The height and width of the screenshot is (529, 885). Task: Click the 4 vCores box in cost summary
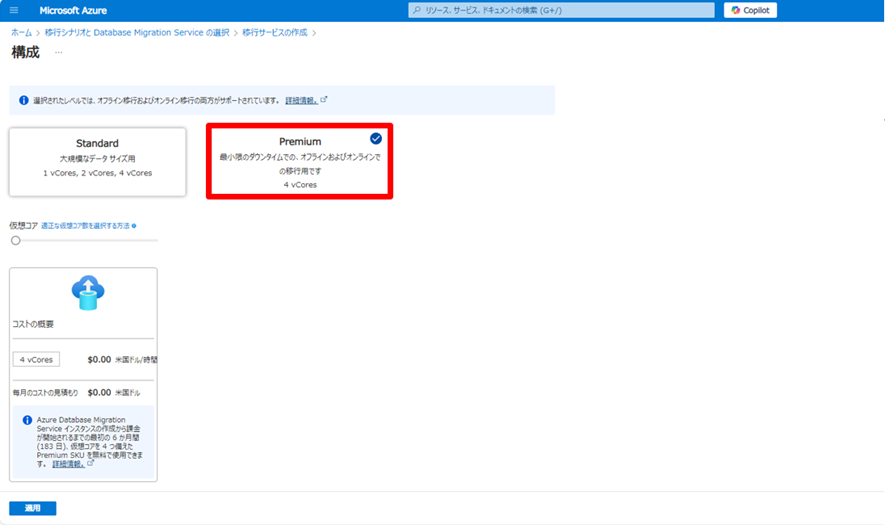pyautogui.click(x=37, y=359)
